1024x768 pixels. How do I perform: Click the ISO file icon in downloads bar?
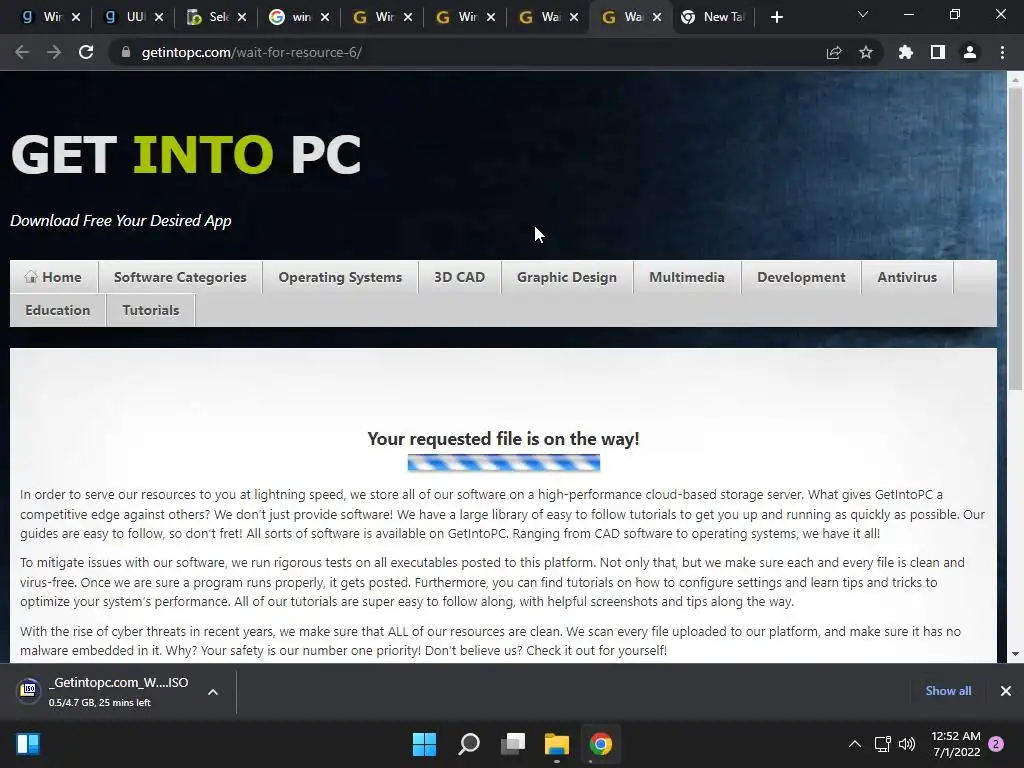29,690
